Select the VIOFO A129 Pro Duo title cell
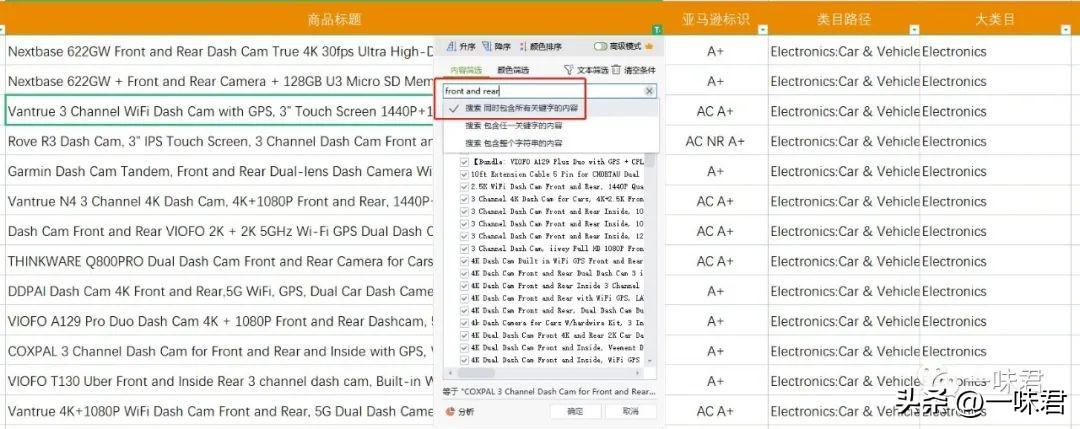The width and height of the screenshot is (1080, 429). coord(220,321)
